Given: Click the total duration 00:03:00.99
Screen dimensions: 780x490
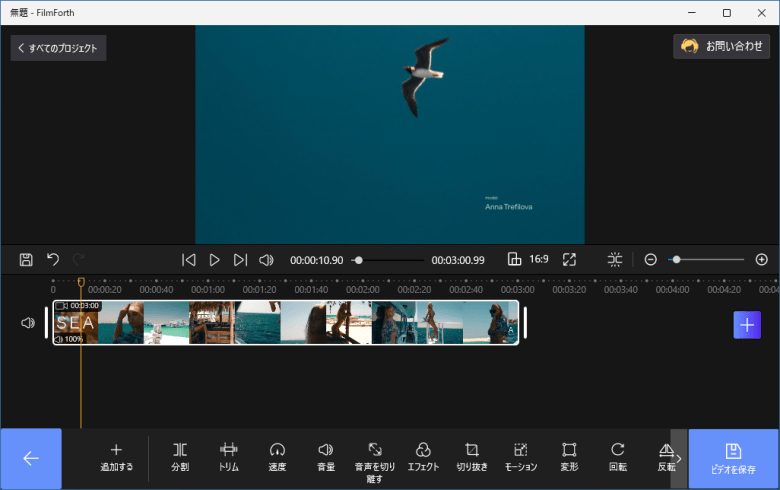Looking at the screenshot, I should point(458,260).
